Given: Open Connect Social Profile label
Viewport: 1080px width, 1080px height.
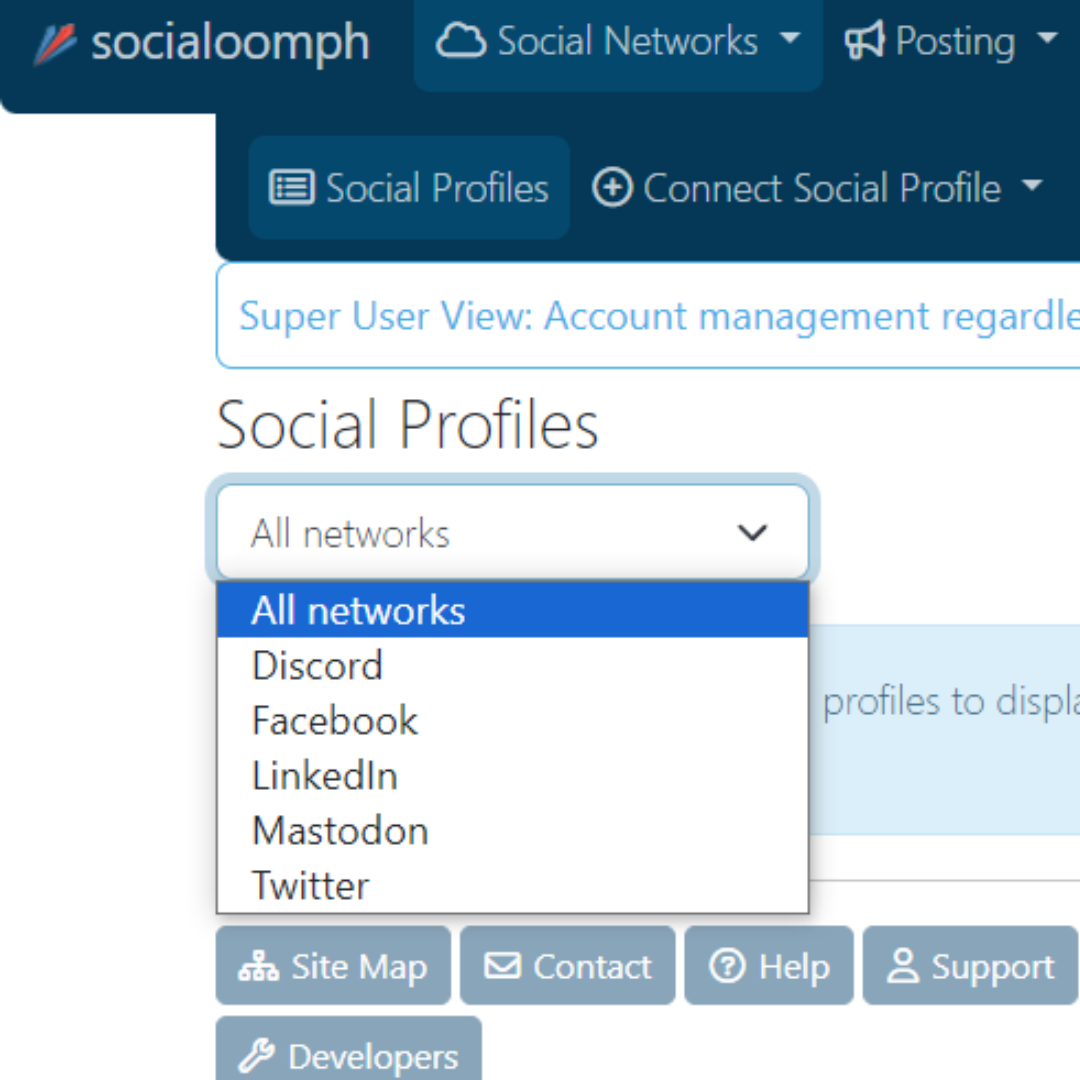Looking at the screenshot, I should (822, 188).
